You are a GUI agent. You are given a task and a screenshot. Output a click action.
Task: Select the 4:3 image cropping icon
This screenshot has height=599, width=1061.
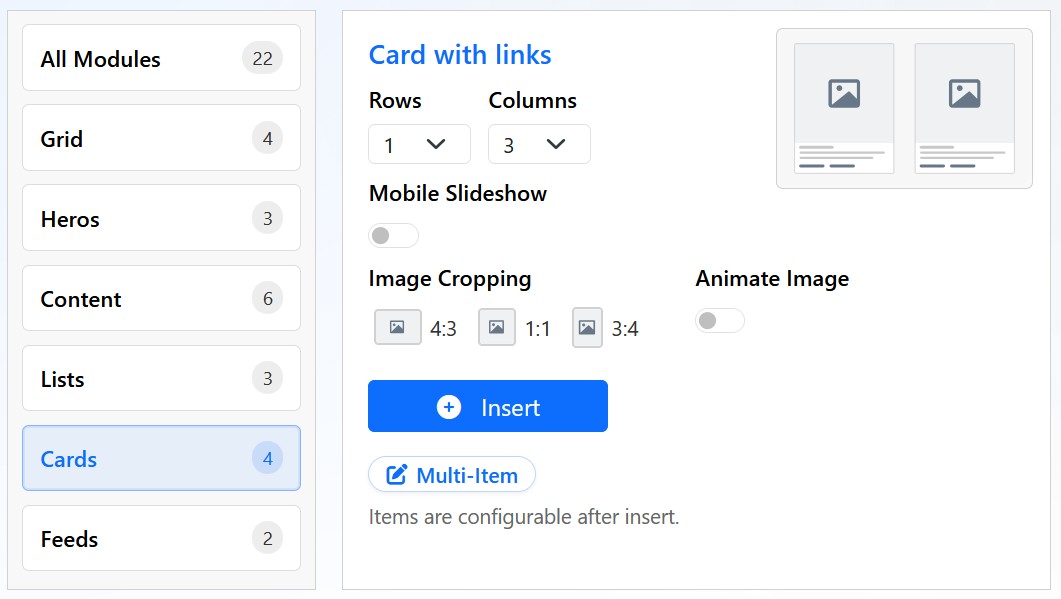[398, 328]
